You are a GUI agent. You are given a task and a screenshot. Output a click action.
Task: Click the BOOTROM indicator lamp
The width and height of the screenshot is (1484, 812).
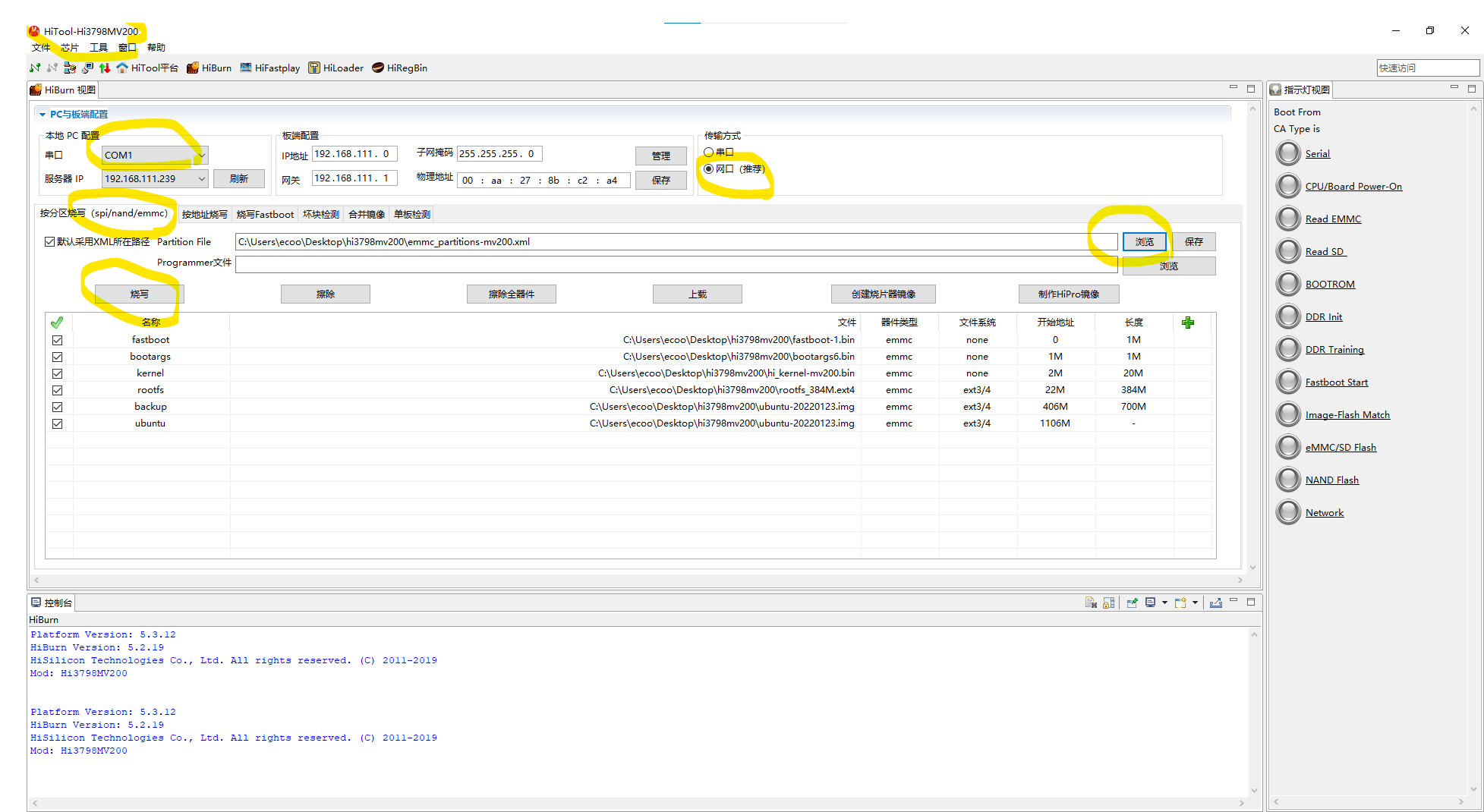(x=1288, y=284)
